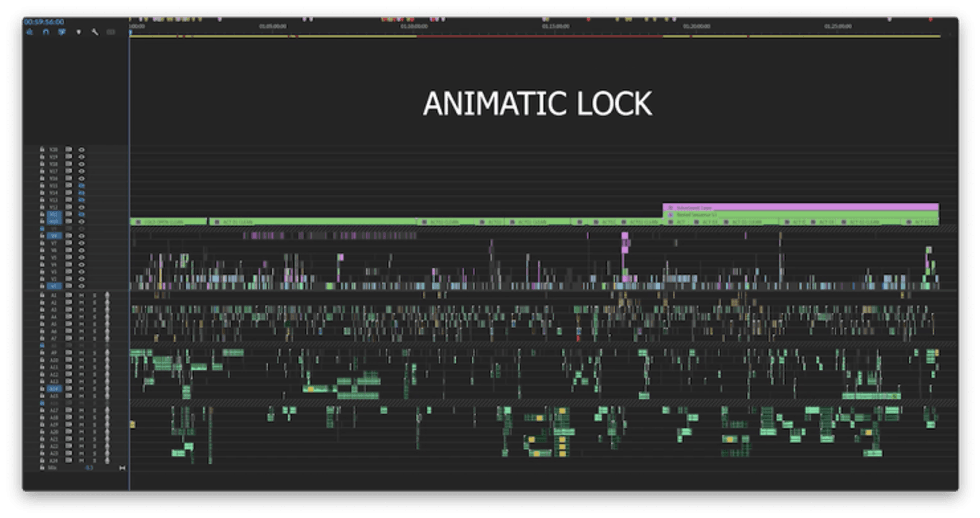Screen dimensions: 980x518
Task: Jump ruler to 01:15:00:00
Action: tap(556, 26)
